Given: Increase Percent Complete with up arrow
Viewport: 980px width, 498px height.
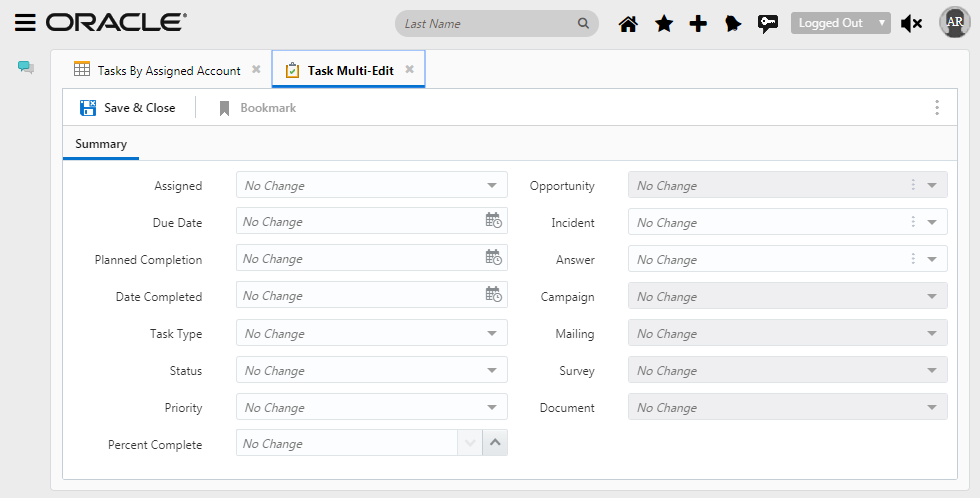Looking at the screenshot, I should (495, 443).
